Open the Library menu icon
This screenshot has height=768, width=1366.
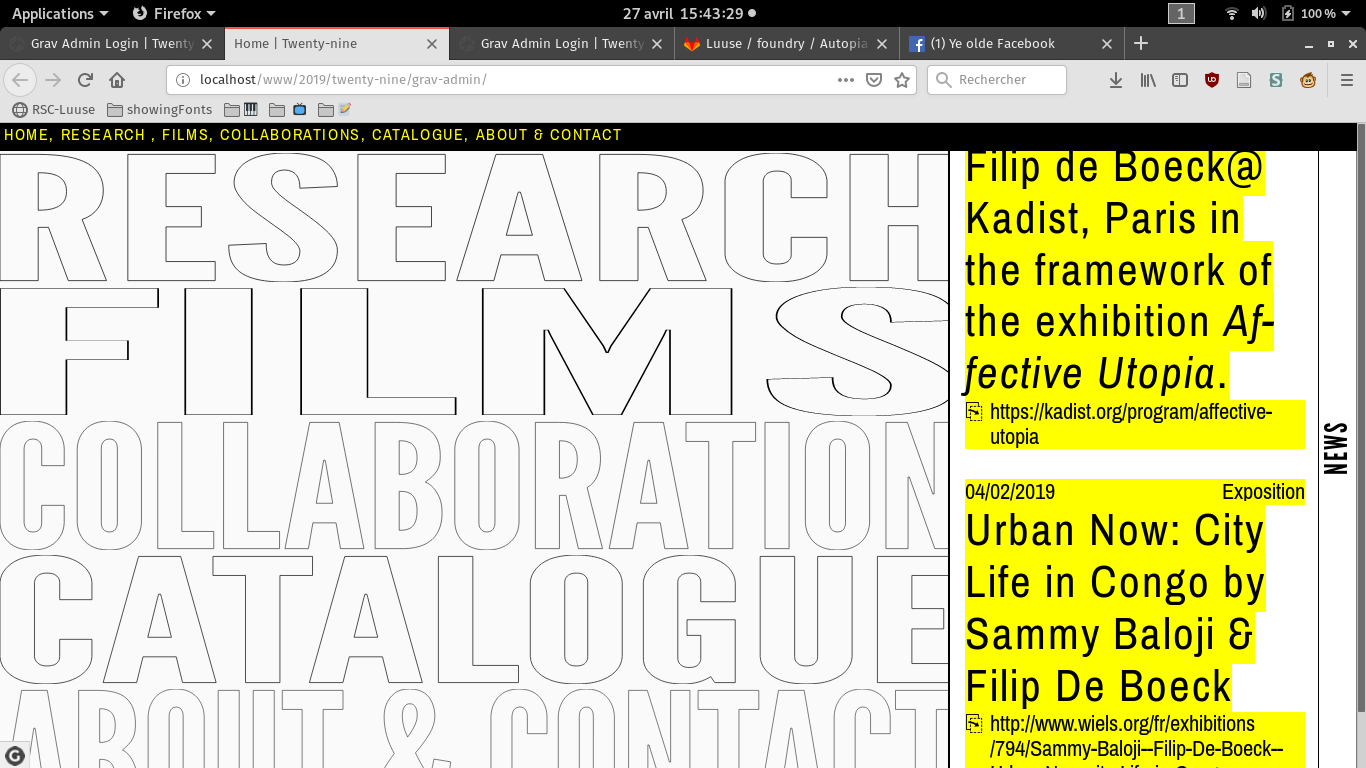tap(1148, 80)
